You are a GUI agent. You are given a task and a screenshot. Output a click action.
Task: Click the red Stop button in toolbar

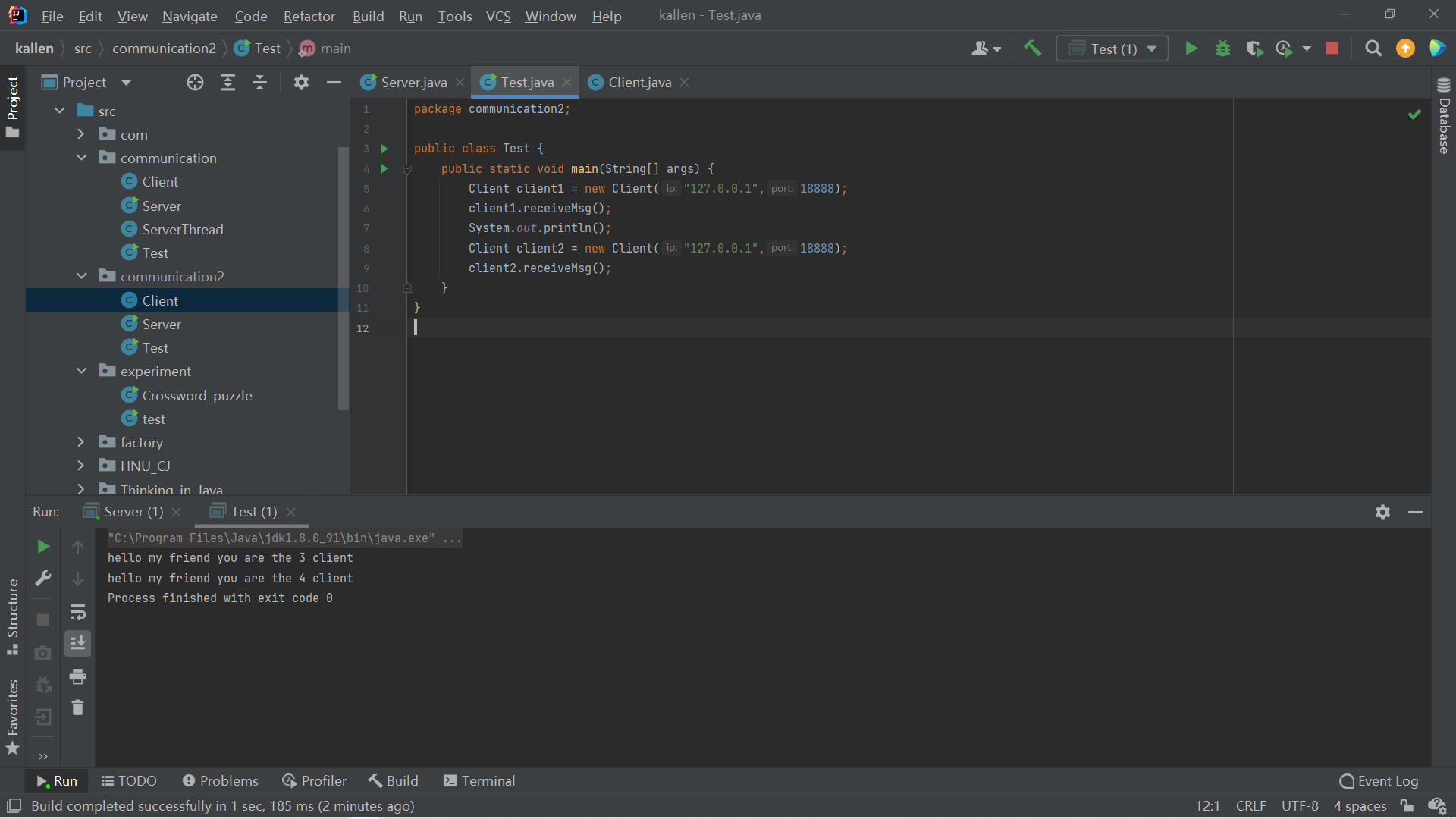[1332, 49]
